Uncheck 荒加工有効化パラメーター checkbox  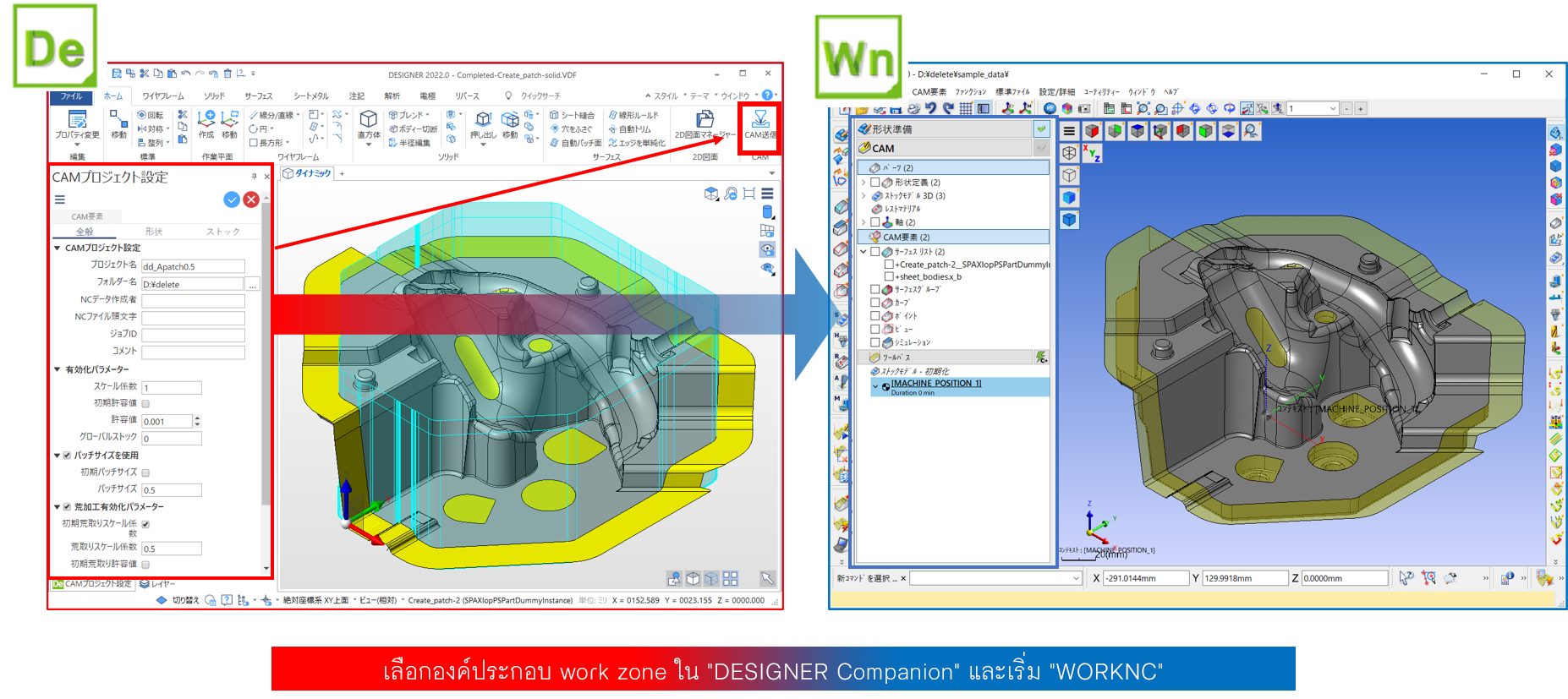[x=68, y=507]
